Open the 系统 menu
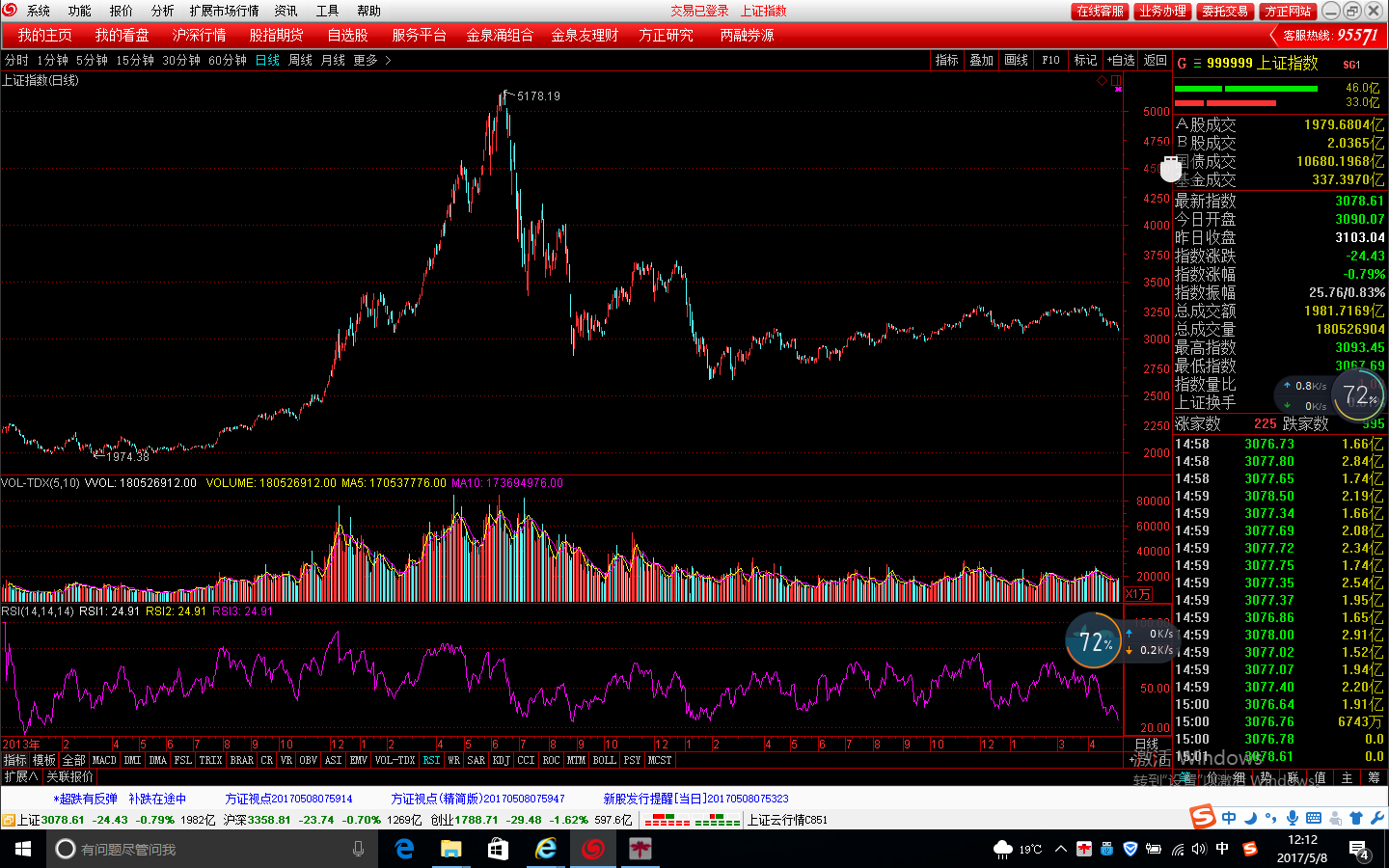The height and width of the screenshot is (868, 1389). pyautogui.click(x=39, y=11)
